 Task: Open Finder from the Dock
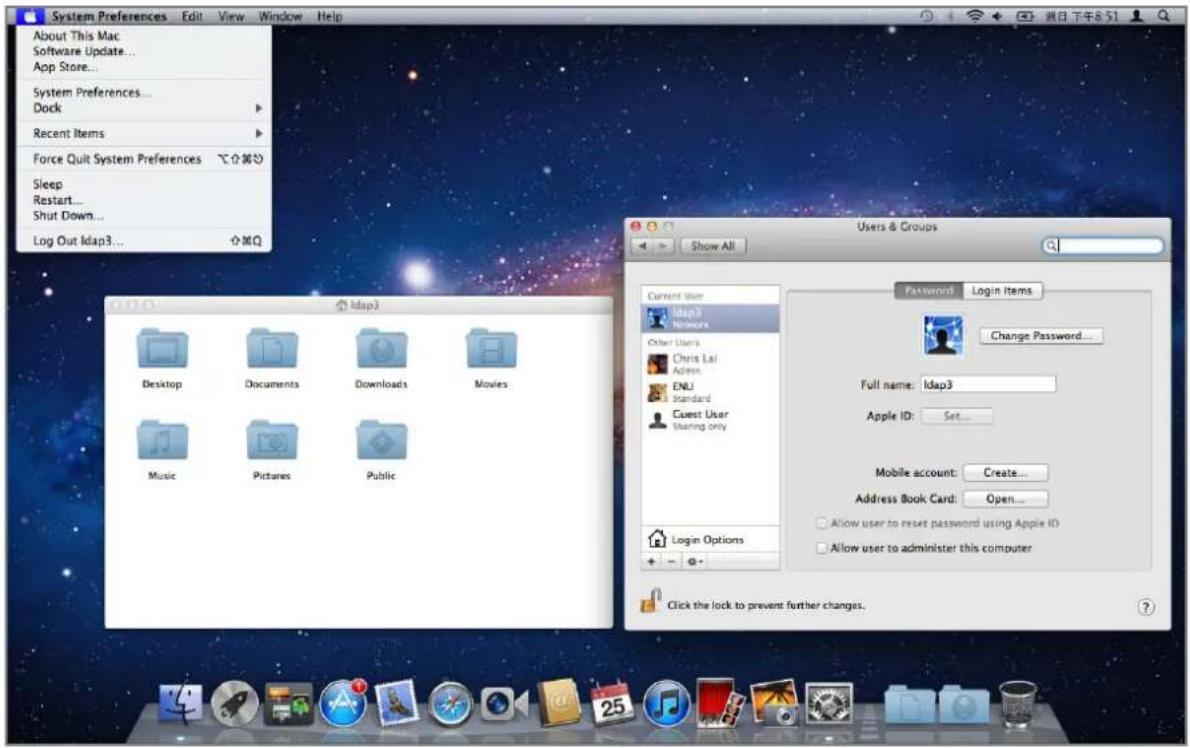pyautogui.click(x=180, y=703)
